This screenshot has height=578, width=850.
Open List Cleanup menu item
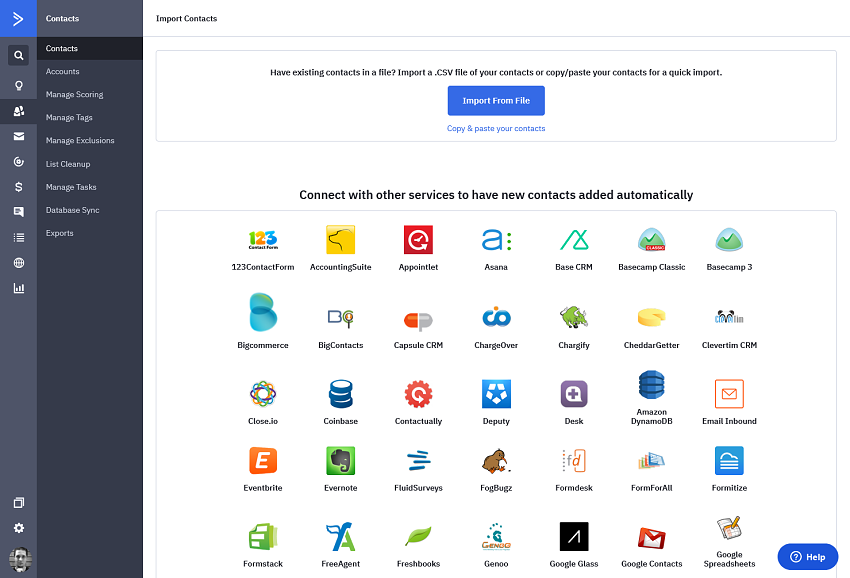[90, 164]
